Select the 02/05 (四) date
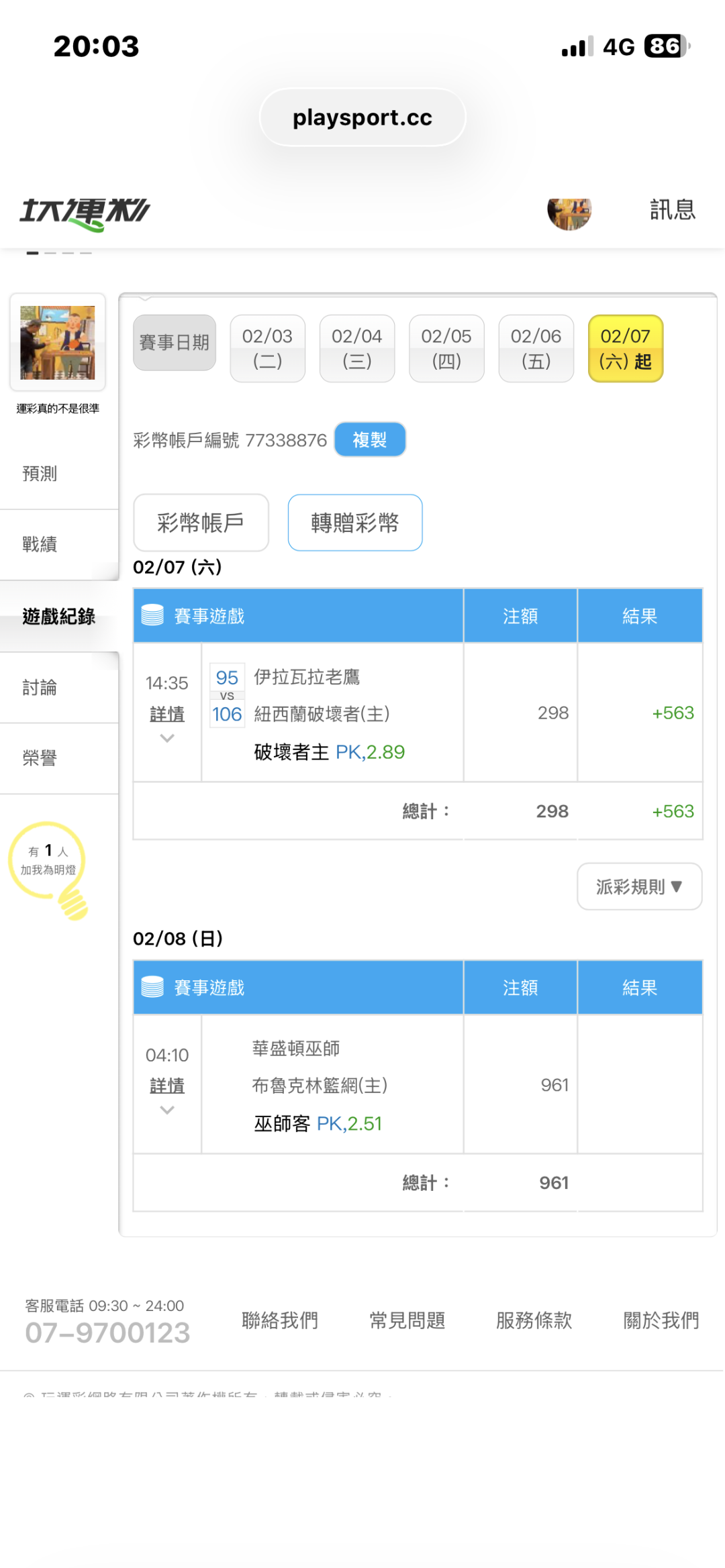This screenshot has height=1568, width=725. (446, 348)
